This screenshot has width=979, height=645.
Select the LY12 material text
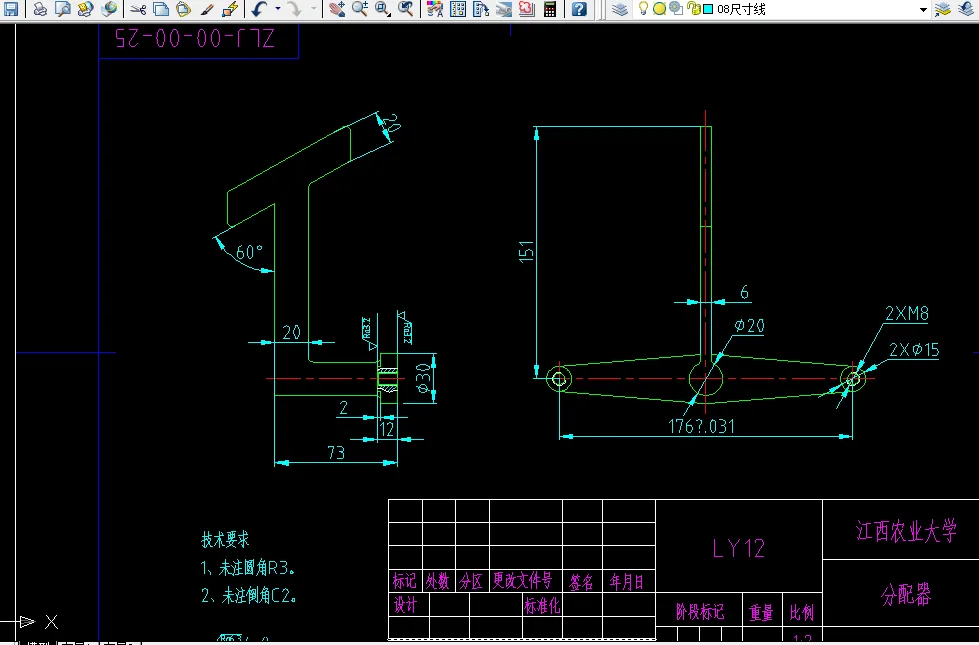(x=739, y=548)
